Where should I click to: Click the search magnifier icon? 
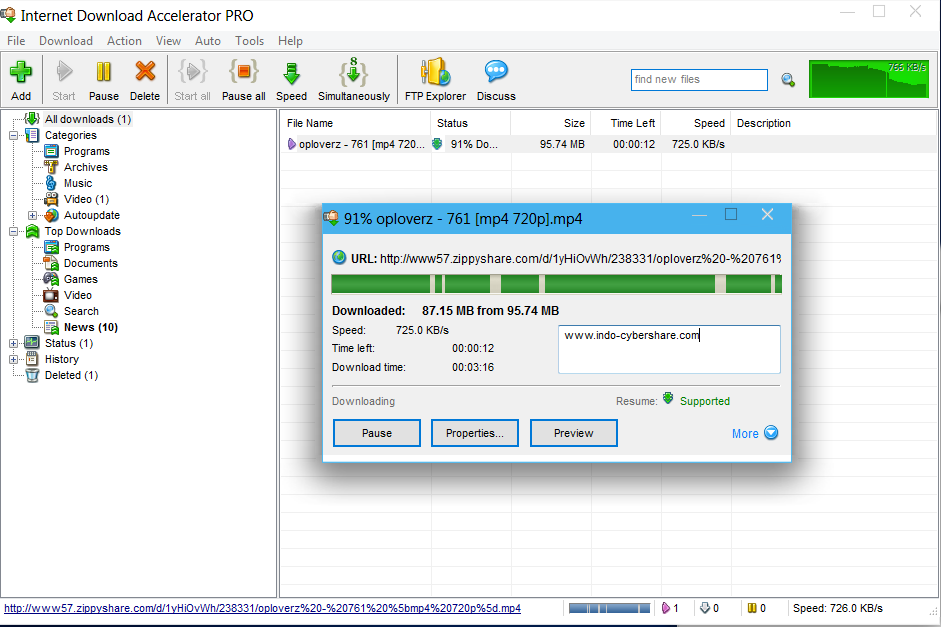point(788,80)
